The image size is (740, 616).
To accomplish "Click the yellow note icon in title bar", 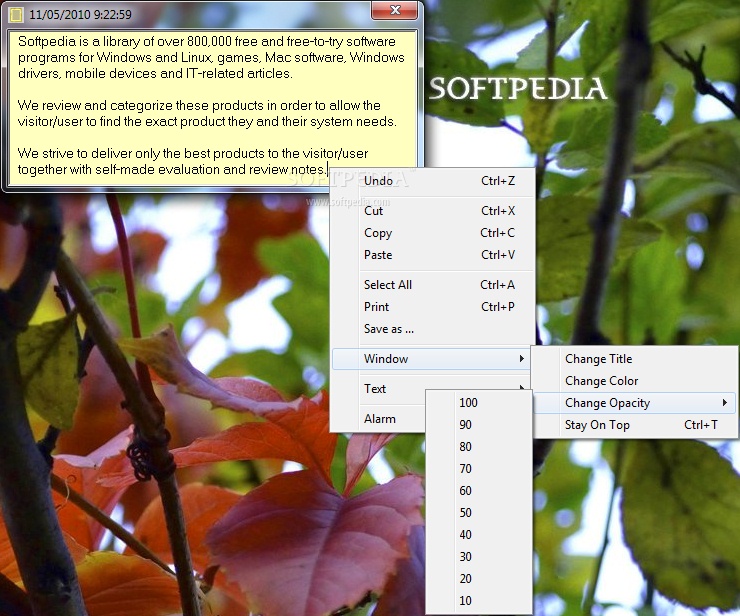I will [x=16, y=15].
